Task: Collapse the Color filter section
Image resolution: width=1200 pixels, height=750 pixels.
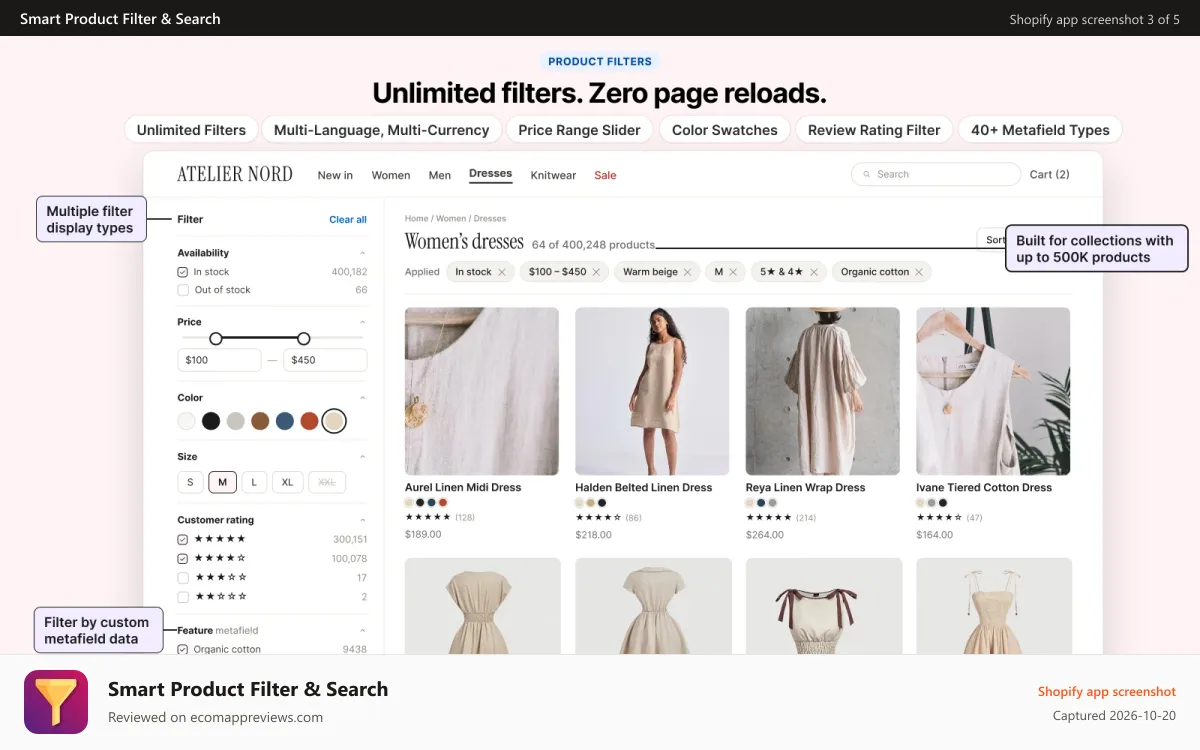Action: (x=362, y=398)
